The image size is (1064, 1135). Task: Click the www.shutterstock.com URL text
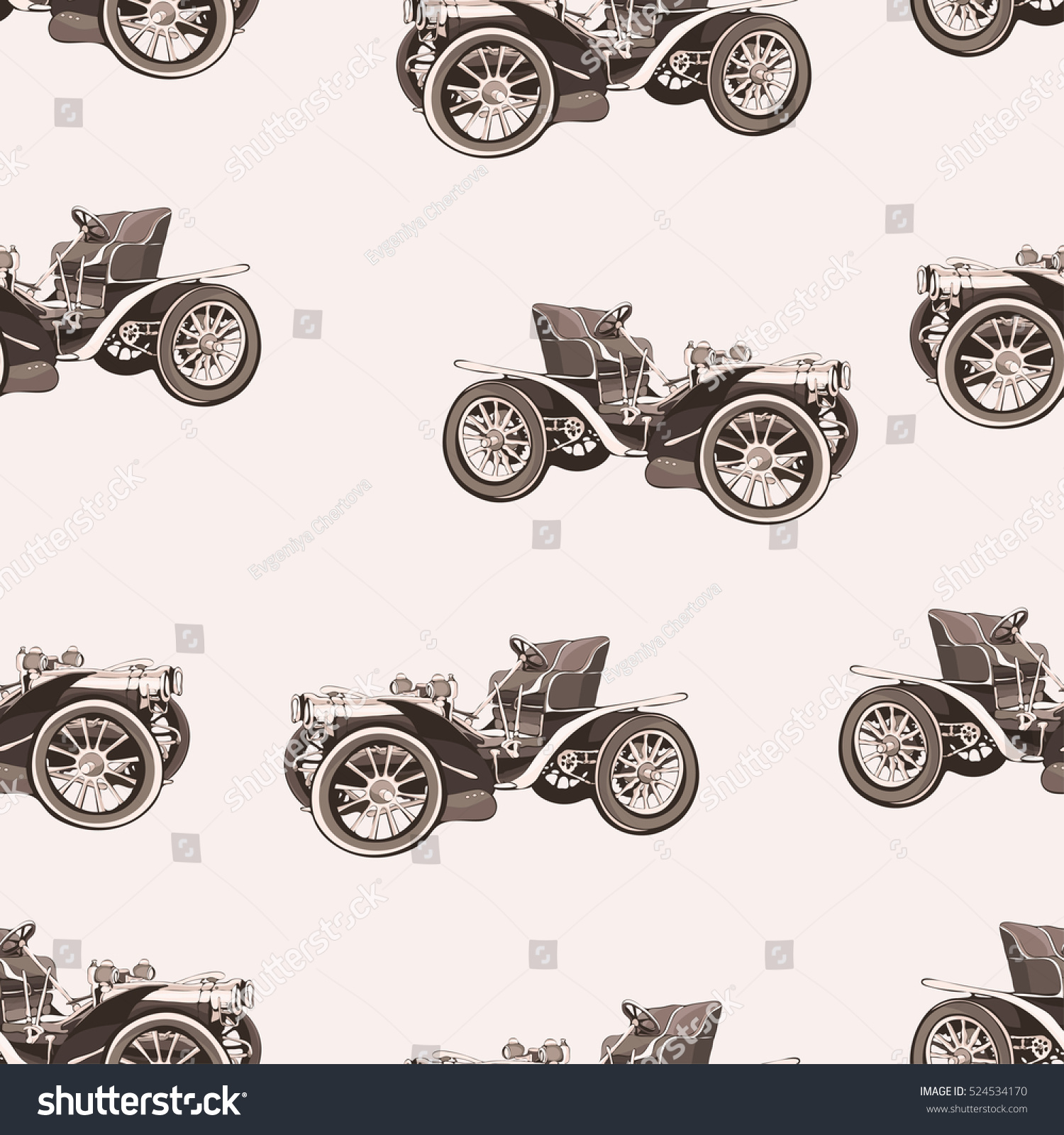click(977, 1109)
